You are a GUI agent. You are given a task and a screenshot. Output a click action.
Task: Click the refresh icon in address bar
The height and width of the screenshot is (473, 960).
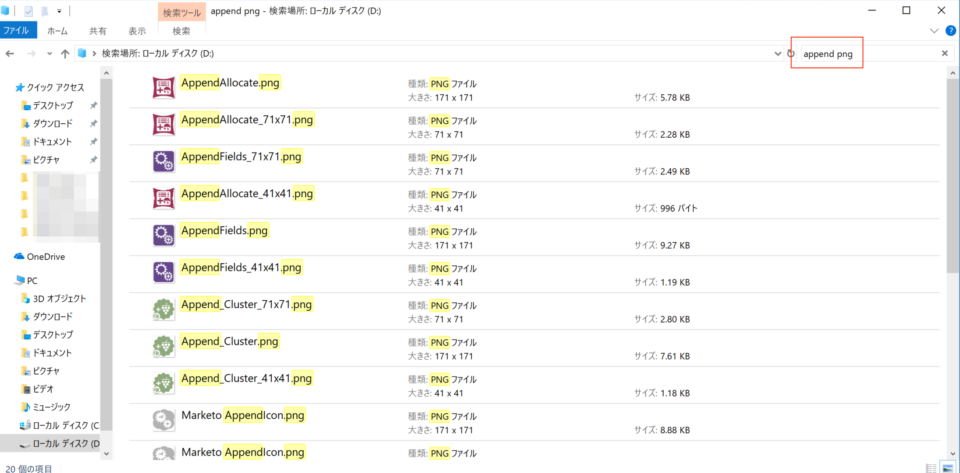790,53
